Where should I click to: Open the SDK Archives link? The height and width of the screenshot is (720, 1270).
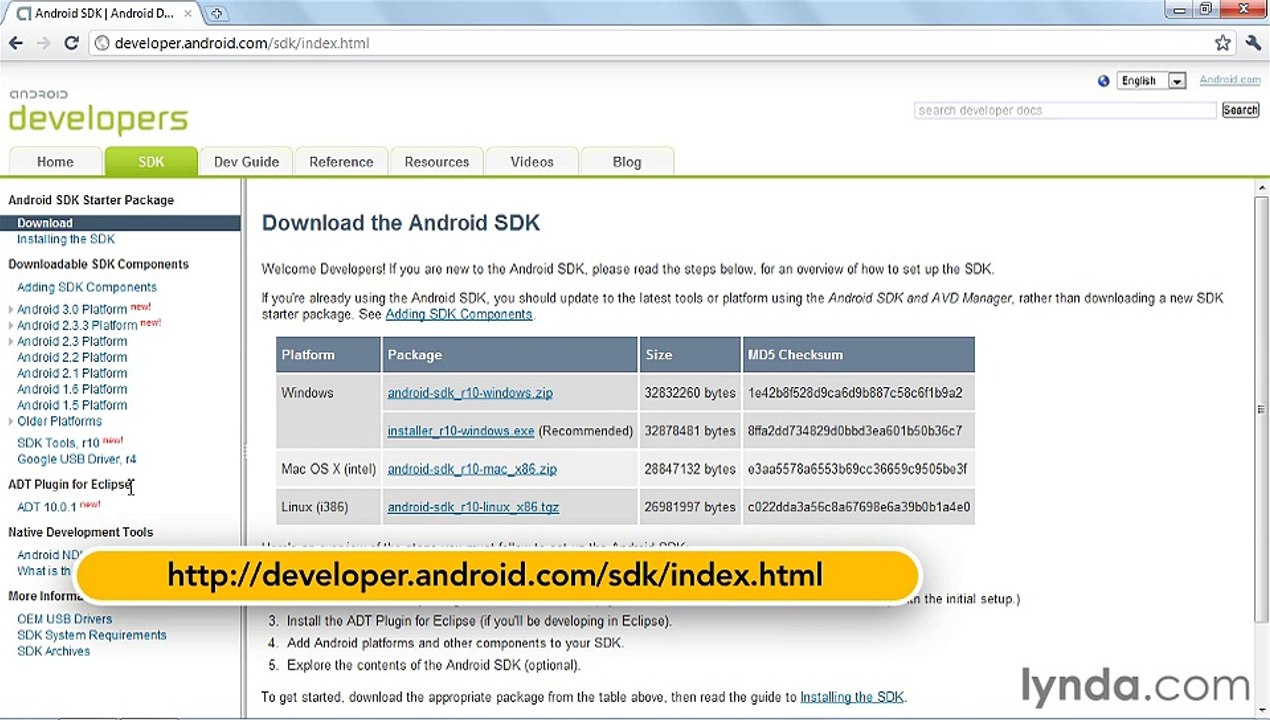[54, 651]
